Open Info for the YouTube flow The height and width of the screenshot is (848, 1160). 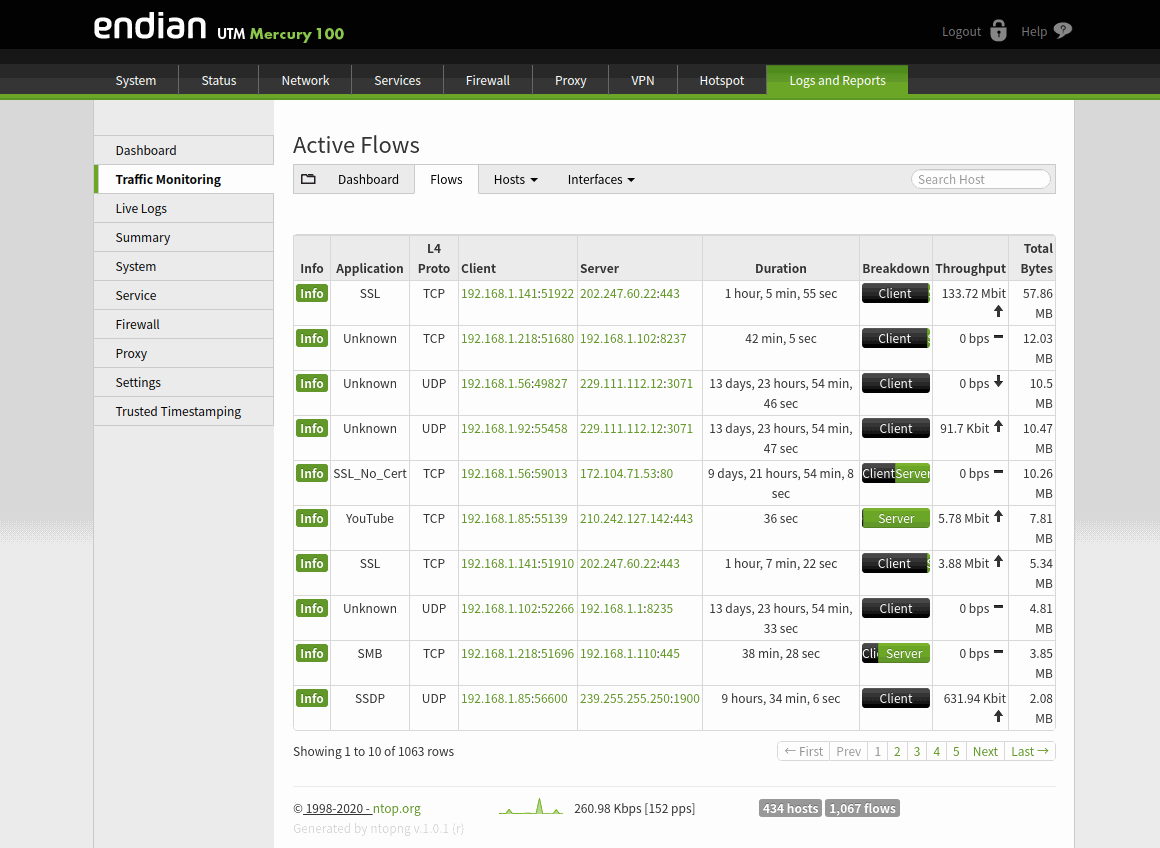pos(311,519)
